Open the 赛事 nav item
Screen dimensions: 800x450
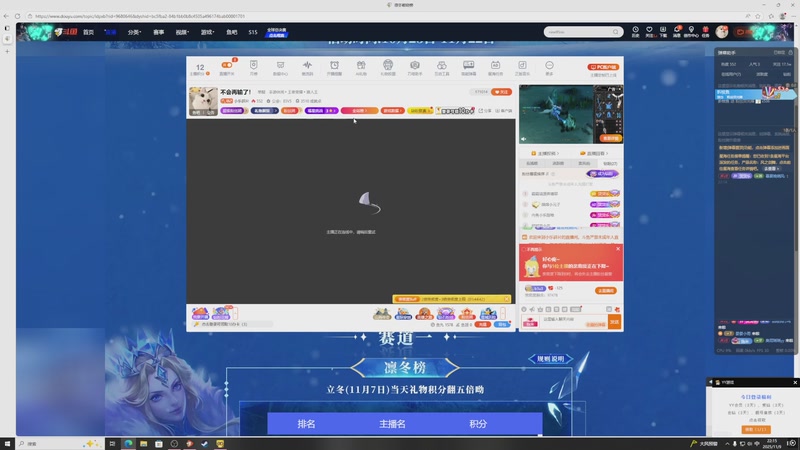pyautogui.click(x=159, y=32)
